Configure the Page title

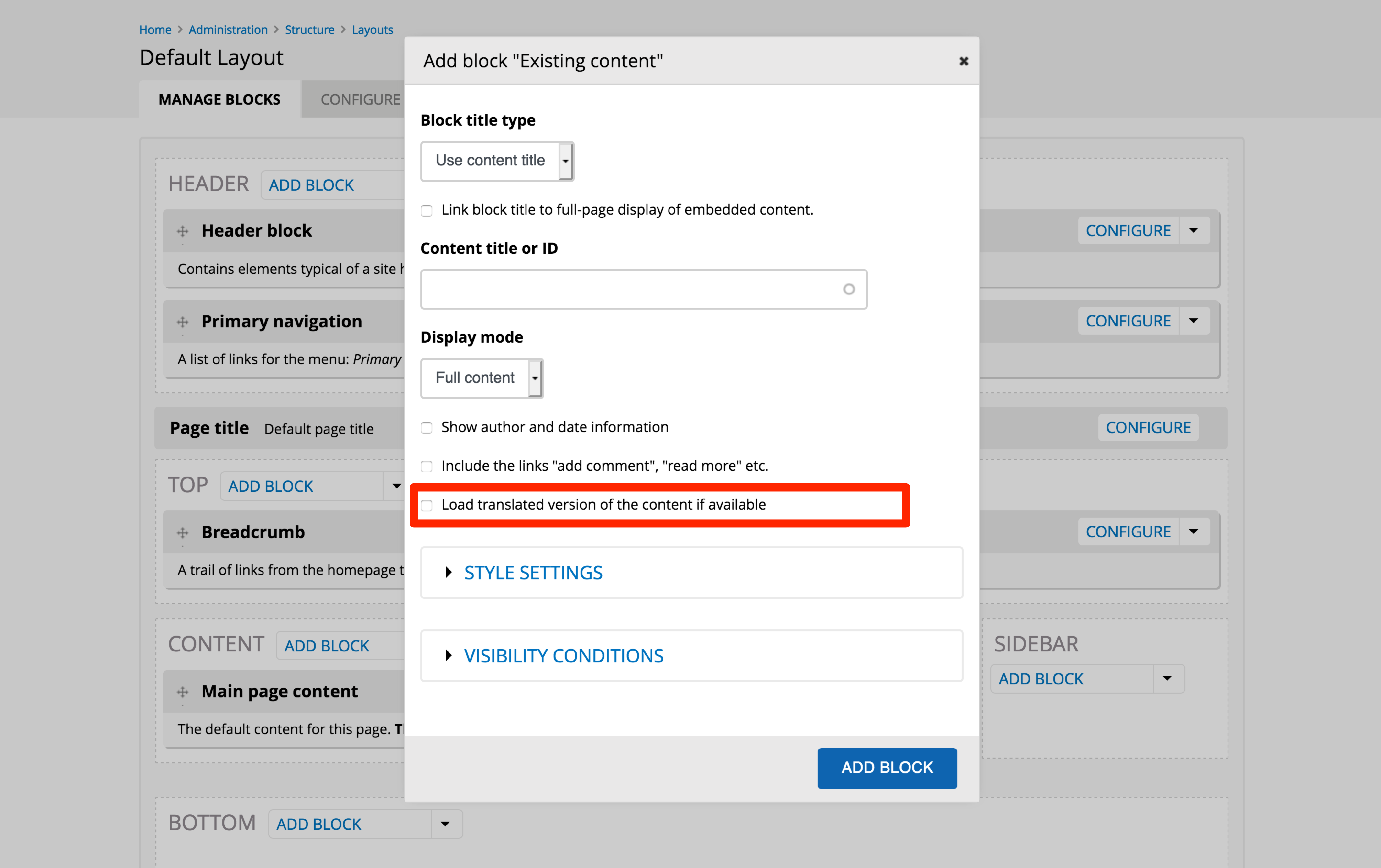click(x=1148, y=428)
